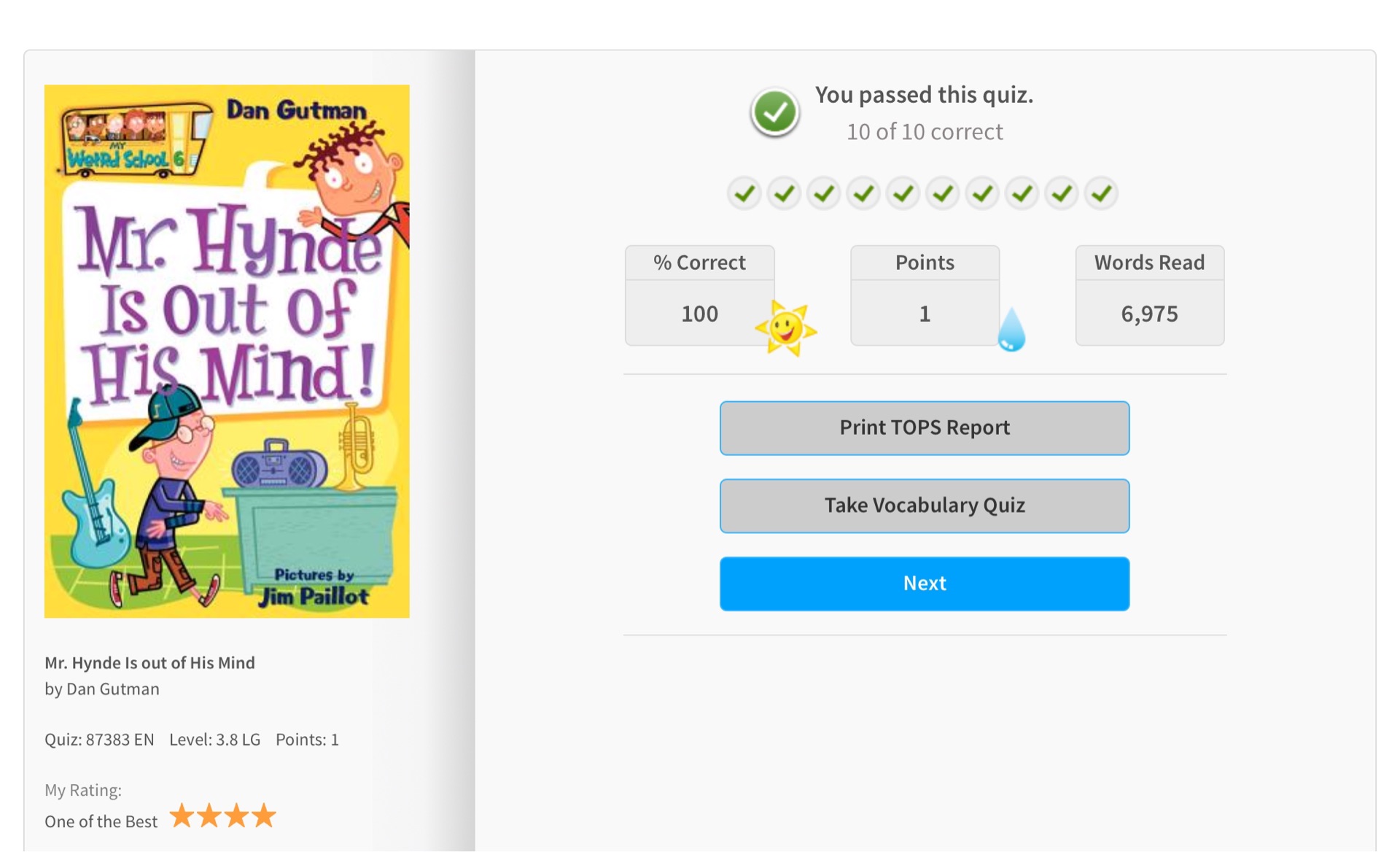
Task: Start the Take Vocabulary Quiz button
Action: 924,506
